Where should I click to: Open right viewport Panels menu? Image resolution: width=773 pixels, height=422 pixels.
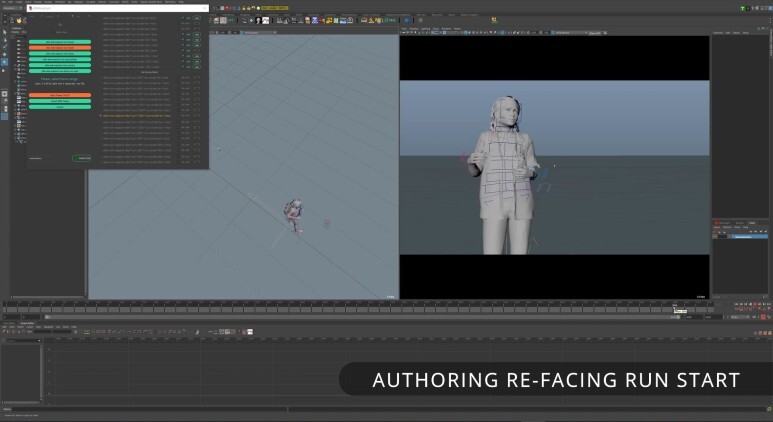[x=457, y=29]
